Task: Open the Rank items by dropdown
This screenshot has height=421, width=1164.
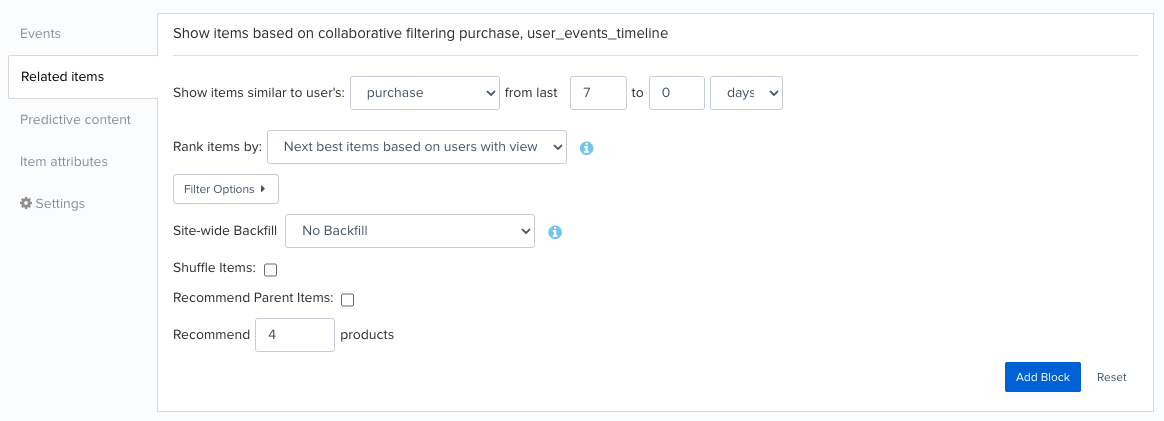Action: click(416, 147)
